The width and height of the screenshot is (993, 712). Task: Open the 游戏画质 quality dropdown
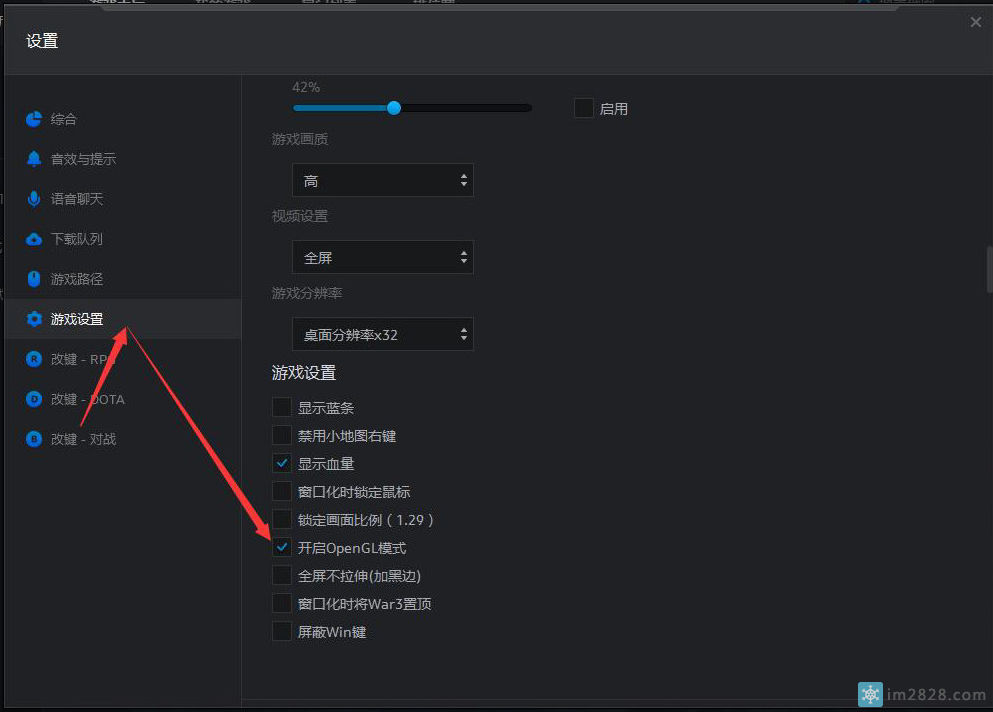(x=382, y=181)
